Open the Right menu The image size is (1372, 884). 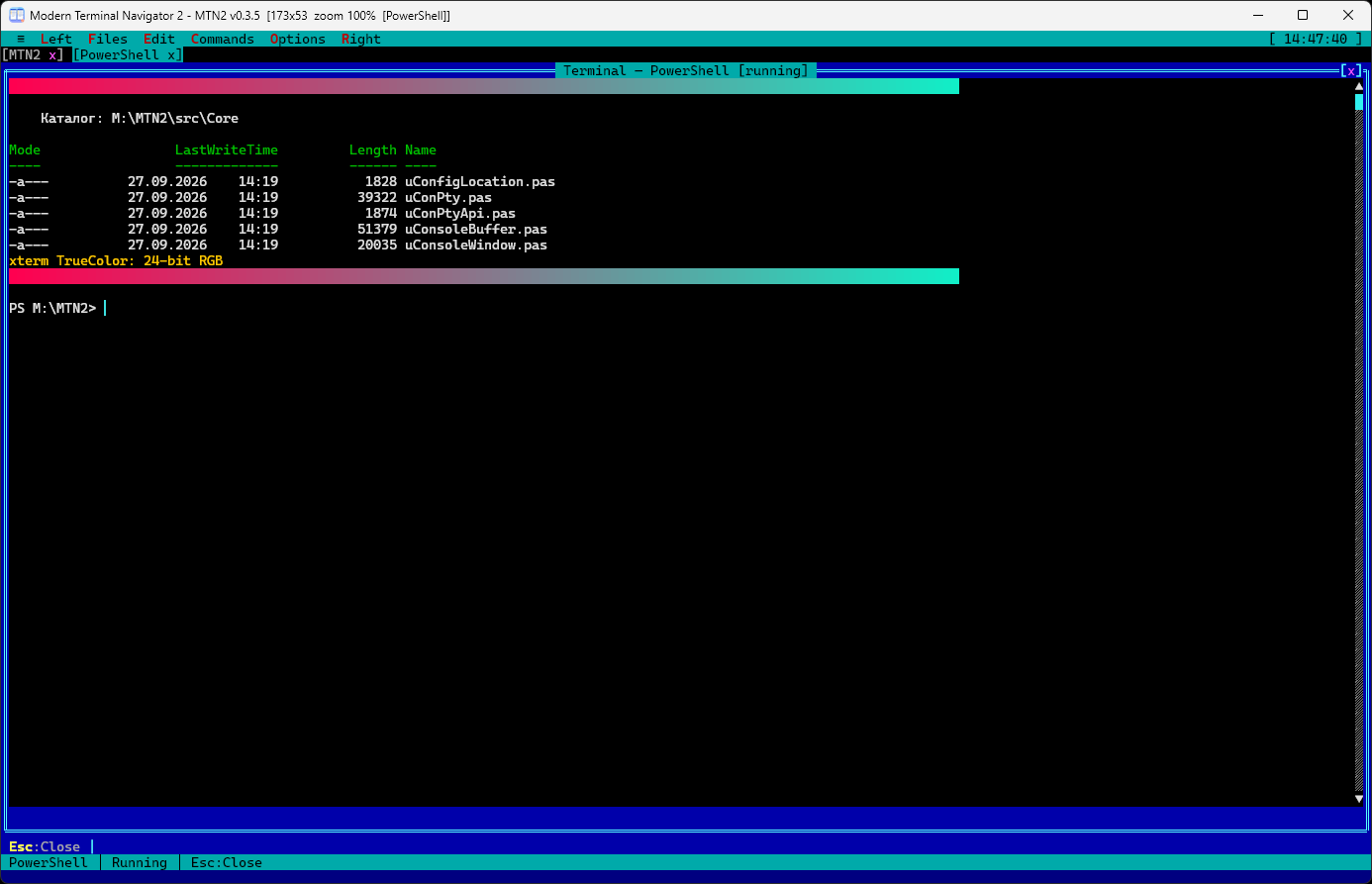tap(361, 39)
